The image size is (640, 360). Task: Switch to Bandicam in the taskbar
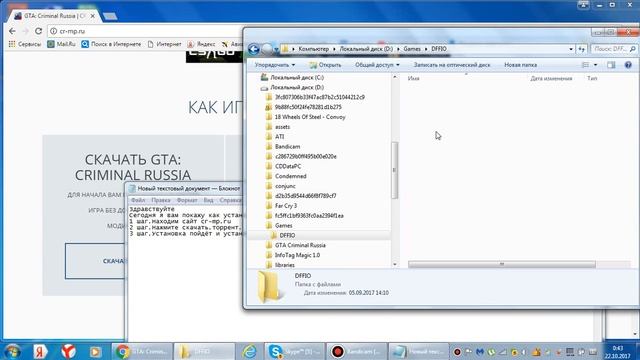coord(356,351)
